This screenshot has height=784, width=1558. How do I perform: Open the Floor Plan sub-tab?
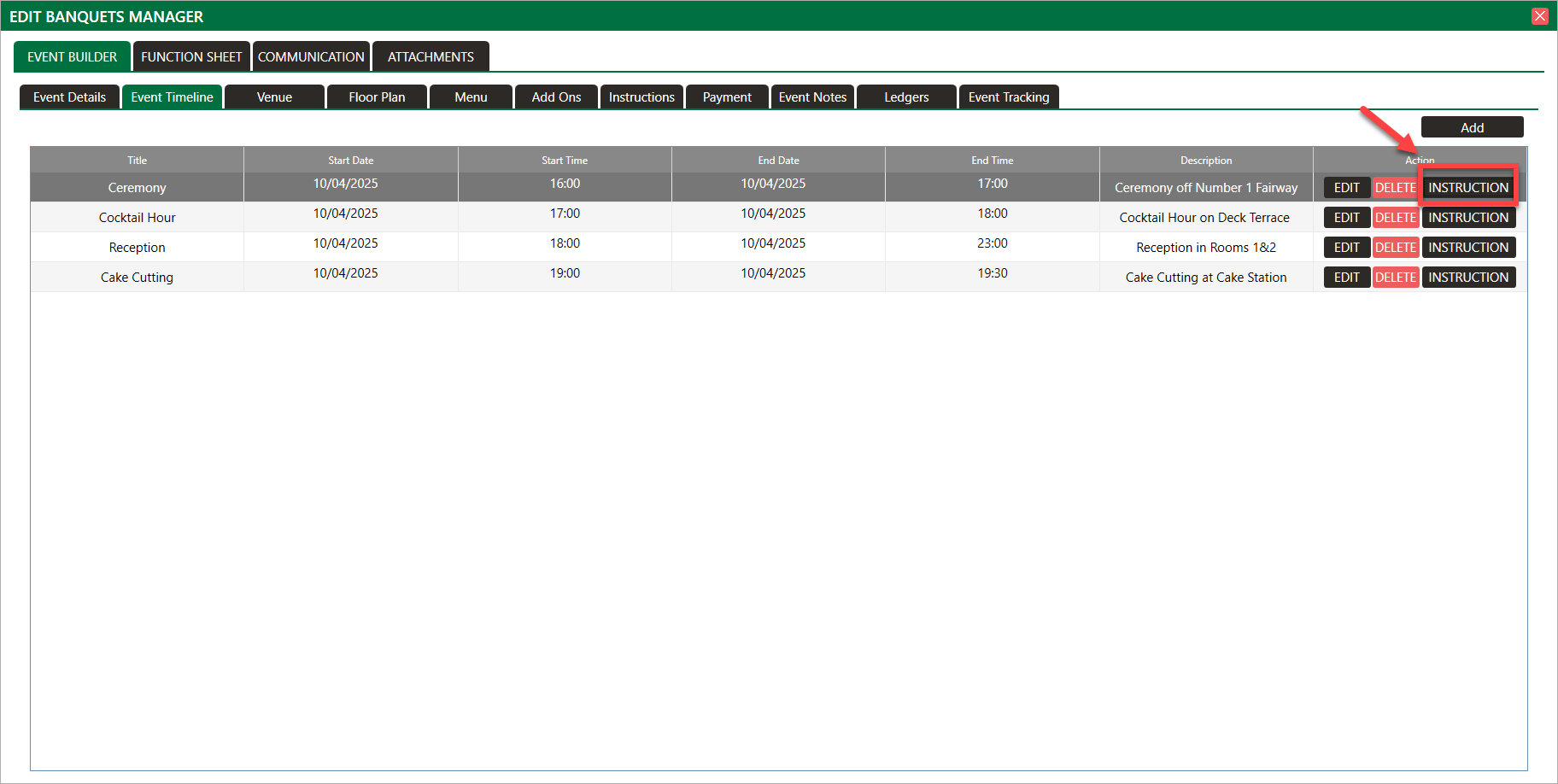coord(377,97)
